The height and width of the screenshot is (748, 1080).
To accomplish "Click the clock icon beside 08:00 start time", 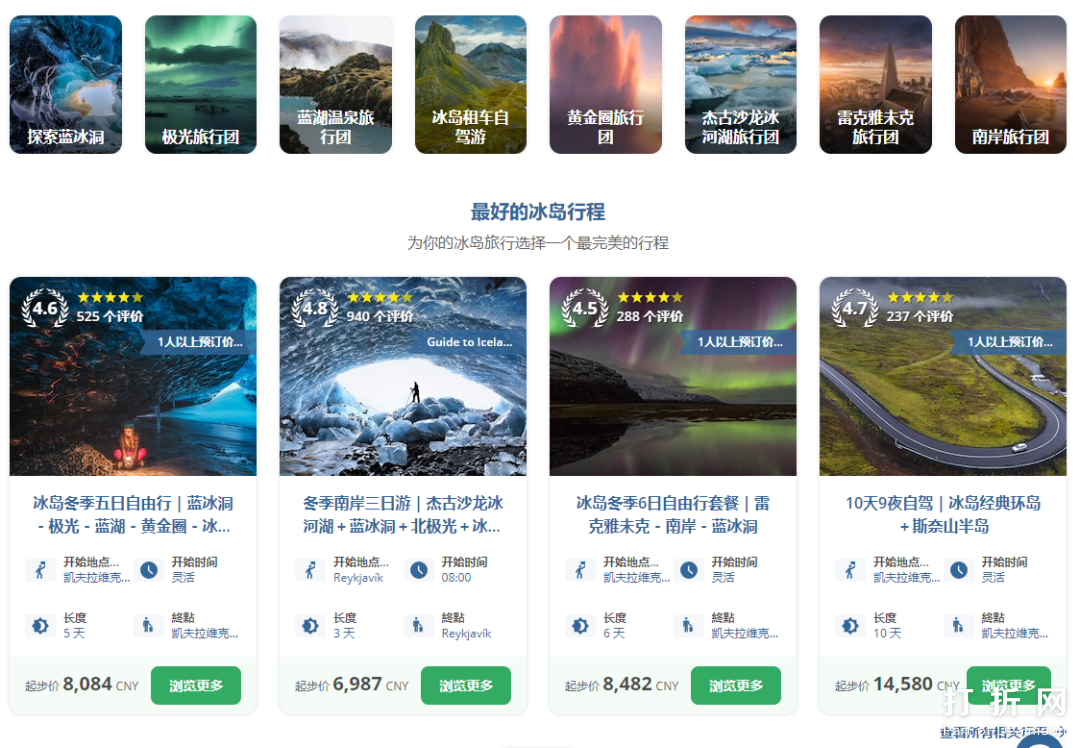I will (x=419, y=570).
